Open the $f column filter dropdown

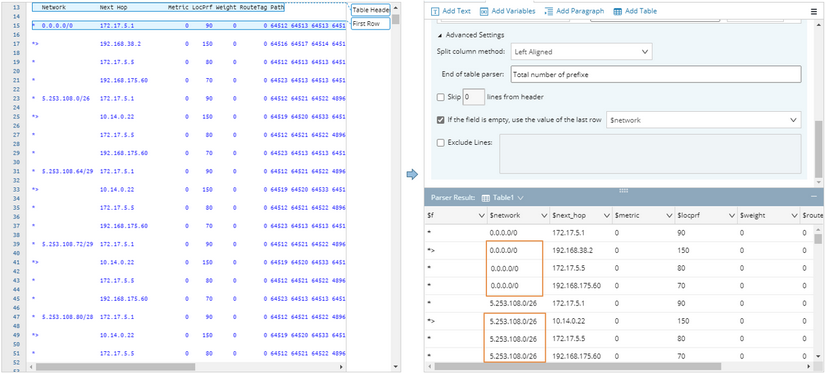481,215
